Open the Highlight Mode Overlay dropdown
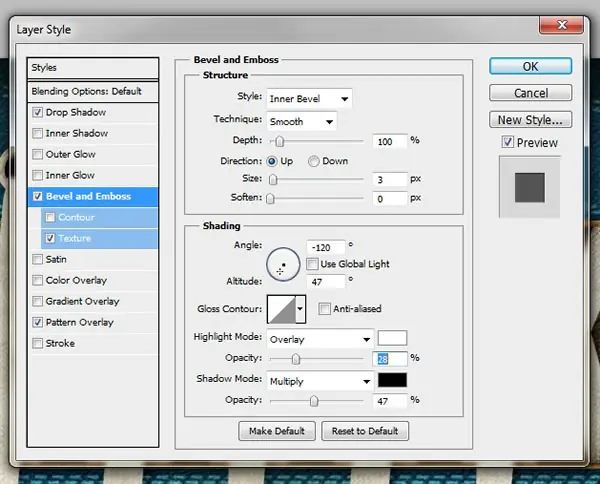600x484 pixels. click(x=320, y=339)
